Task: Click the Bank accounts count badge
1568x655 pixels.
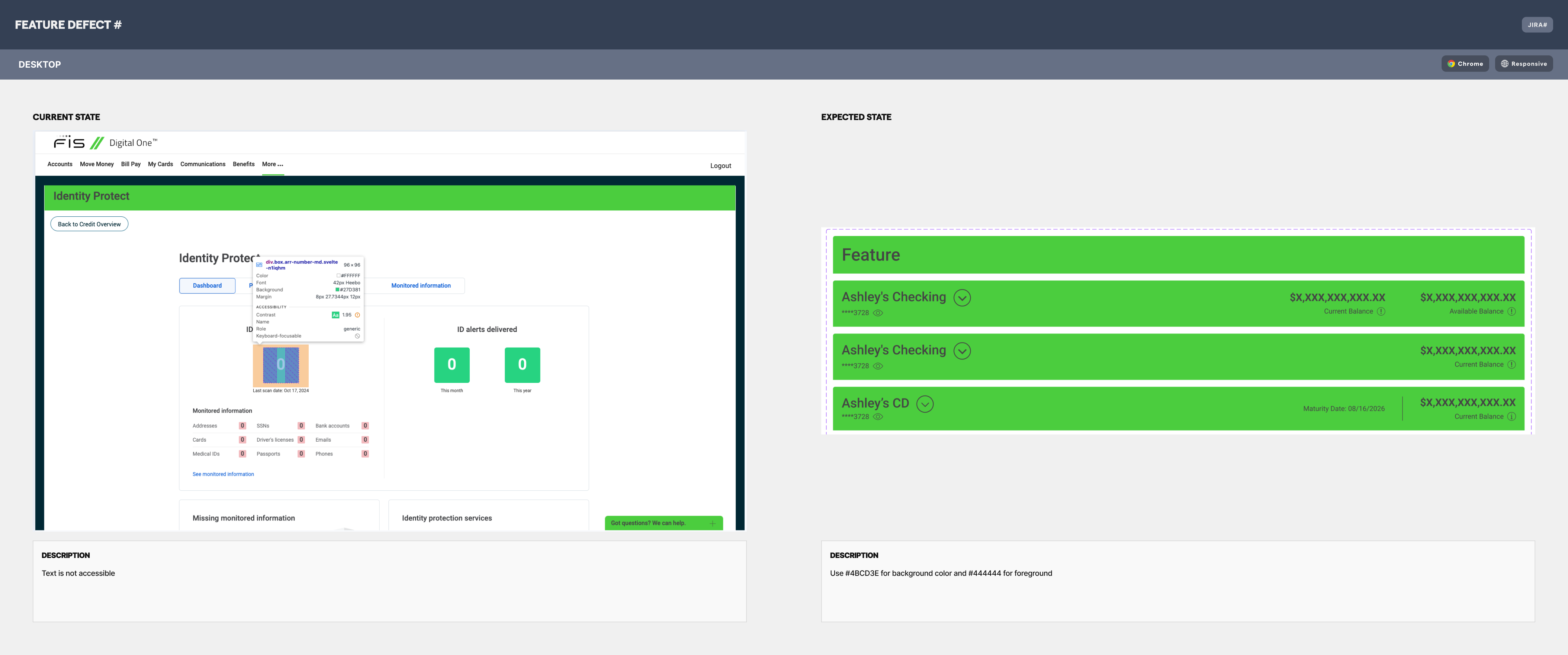Action: point(365,426)
